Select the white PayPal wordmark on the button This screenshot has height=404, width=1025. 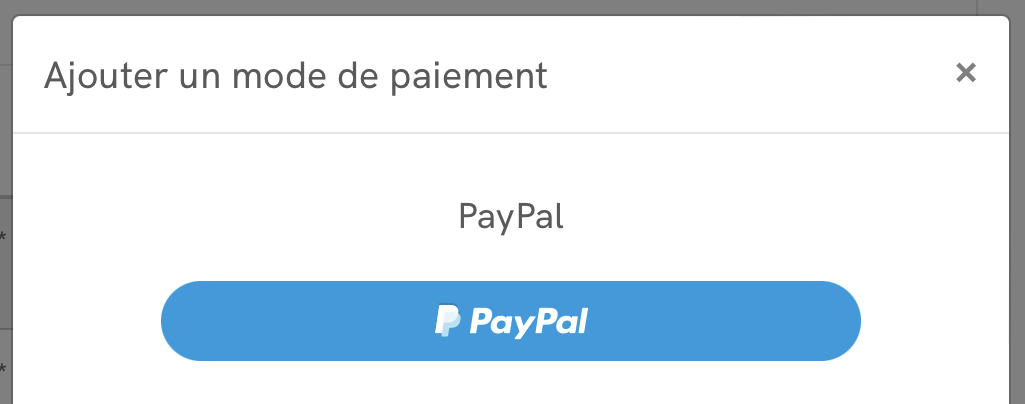529,322
